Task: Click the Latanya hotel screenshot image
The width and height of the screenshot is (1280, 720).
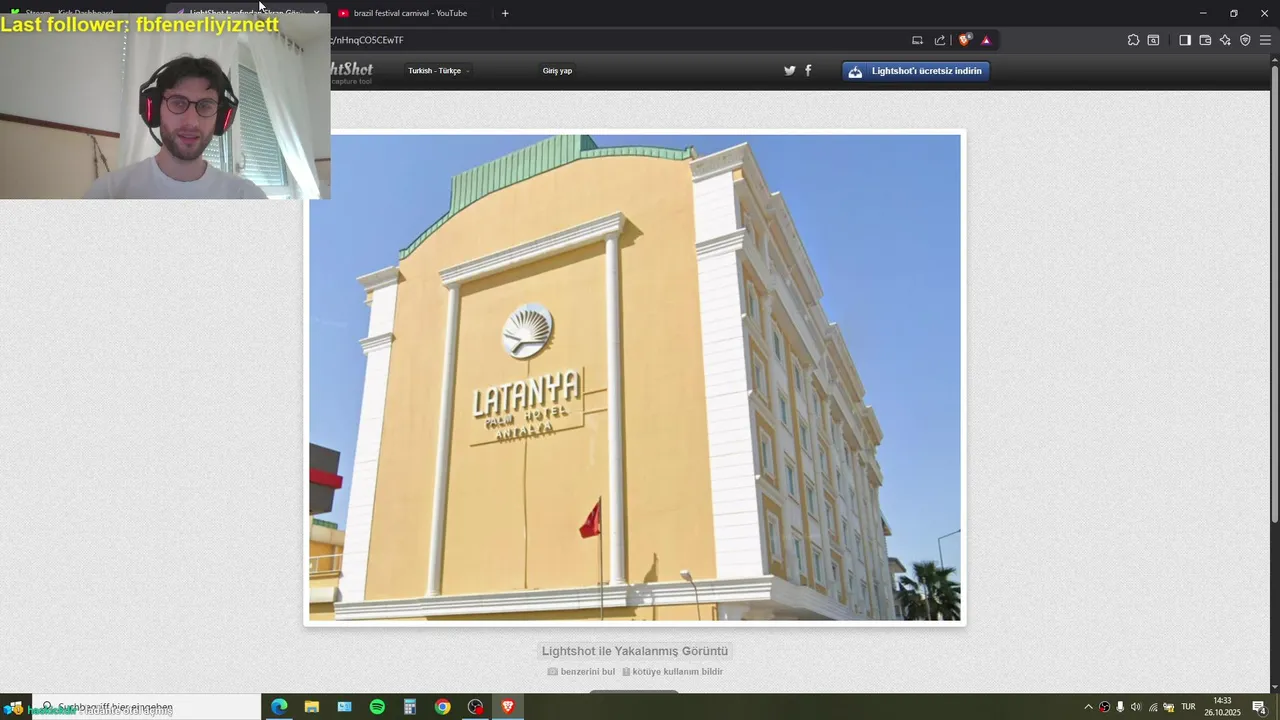Action: (x=635, y=378)
